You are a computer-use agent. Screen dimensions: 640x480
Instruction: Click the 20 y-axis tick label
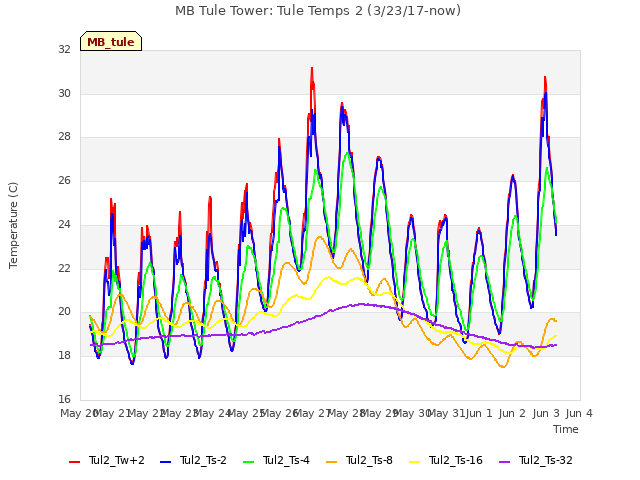pyautogui.click(x=64, y=312)
